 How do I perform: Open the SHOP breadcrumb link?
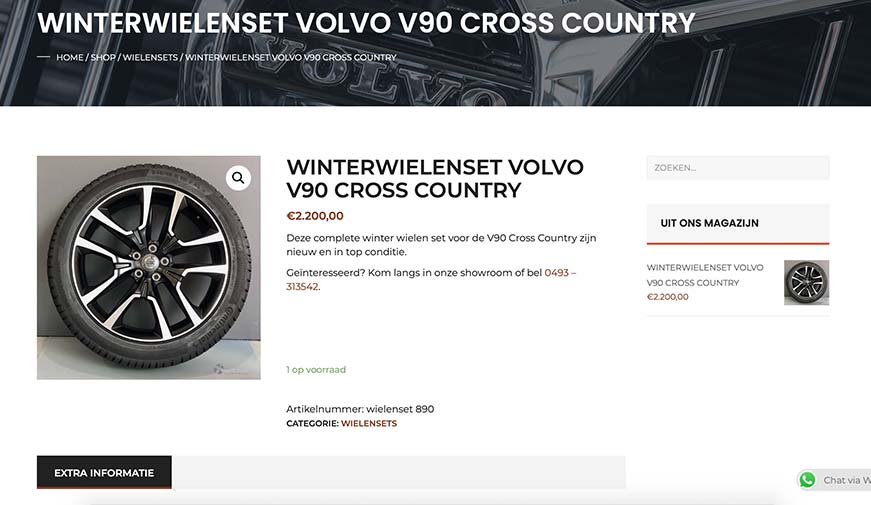click(103, 57)
